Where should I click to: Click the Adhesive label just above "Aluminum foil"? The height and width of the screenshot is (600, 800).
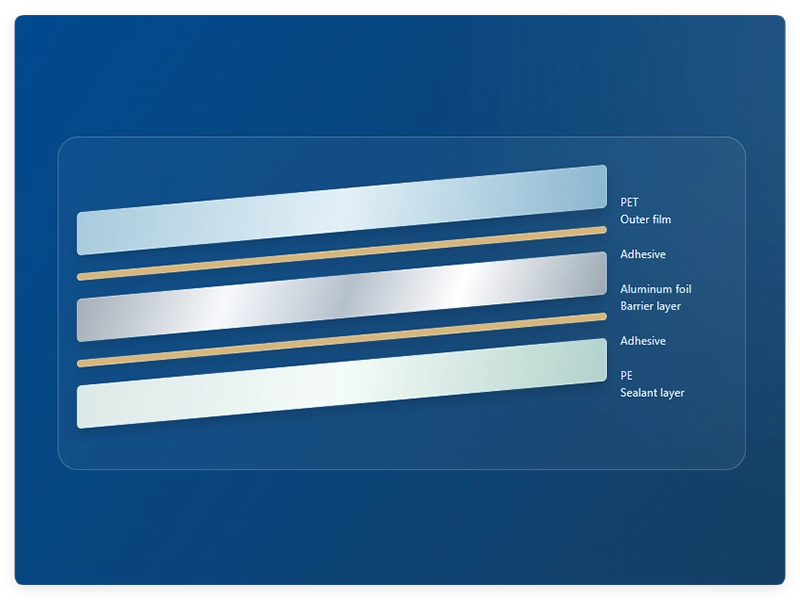(643, 254)
